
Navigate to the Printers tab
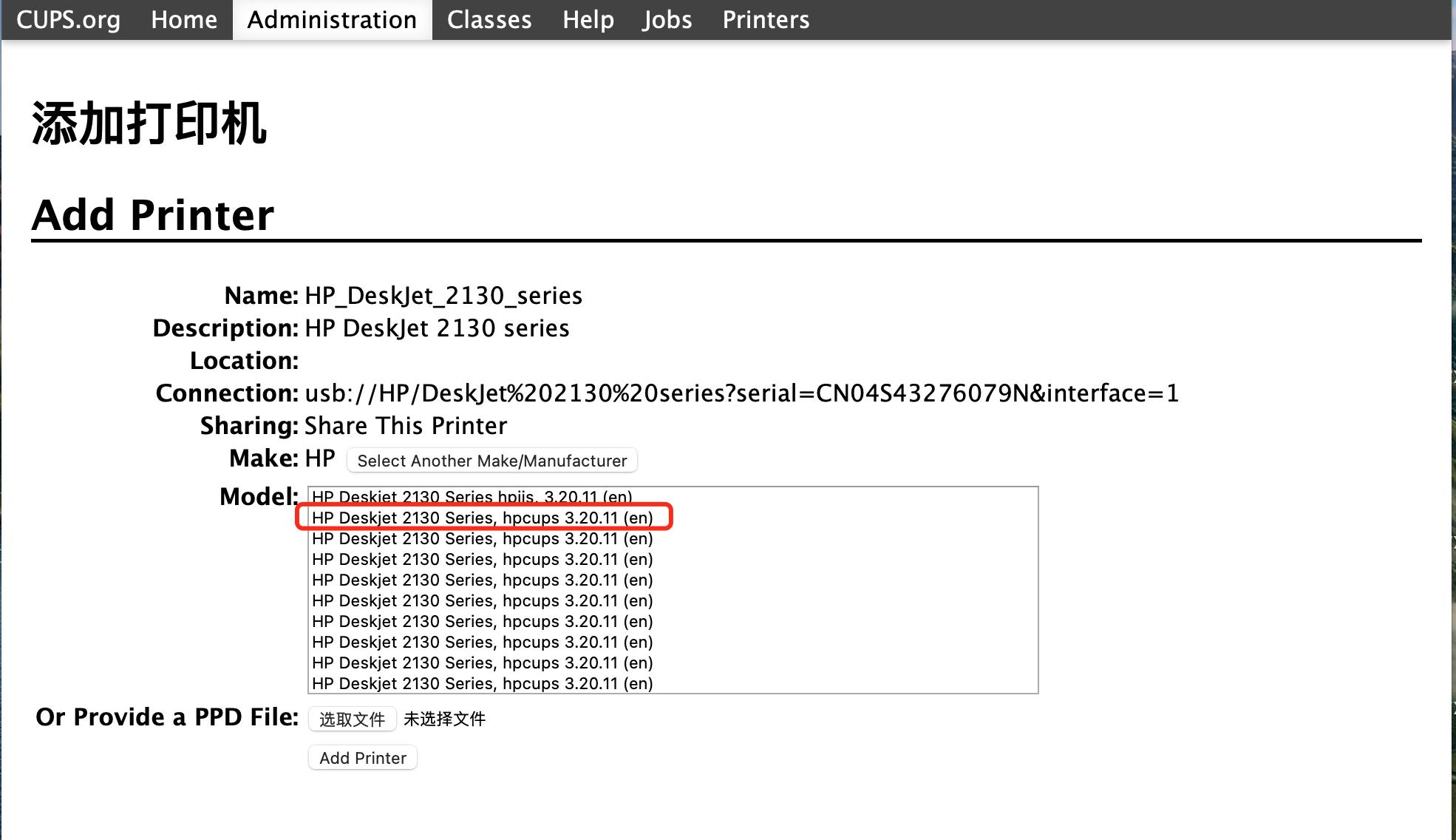(766, 20)
